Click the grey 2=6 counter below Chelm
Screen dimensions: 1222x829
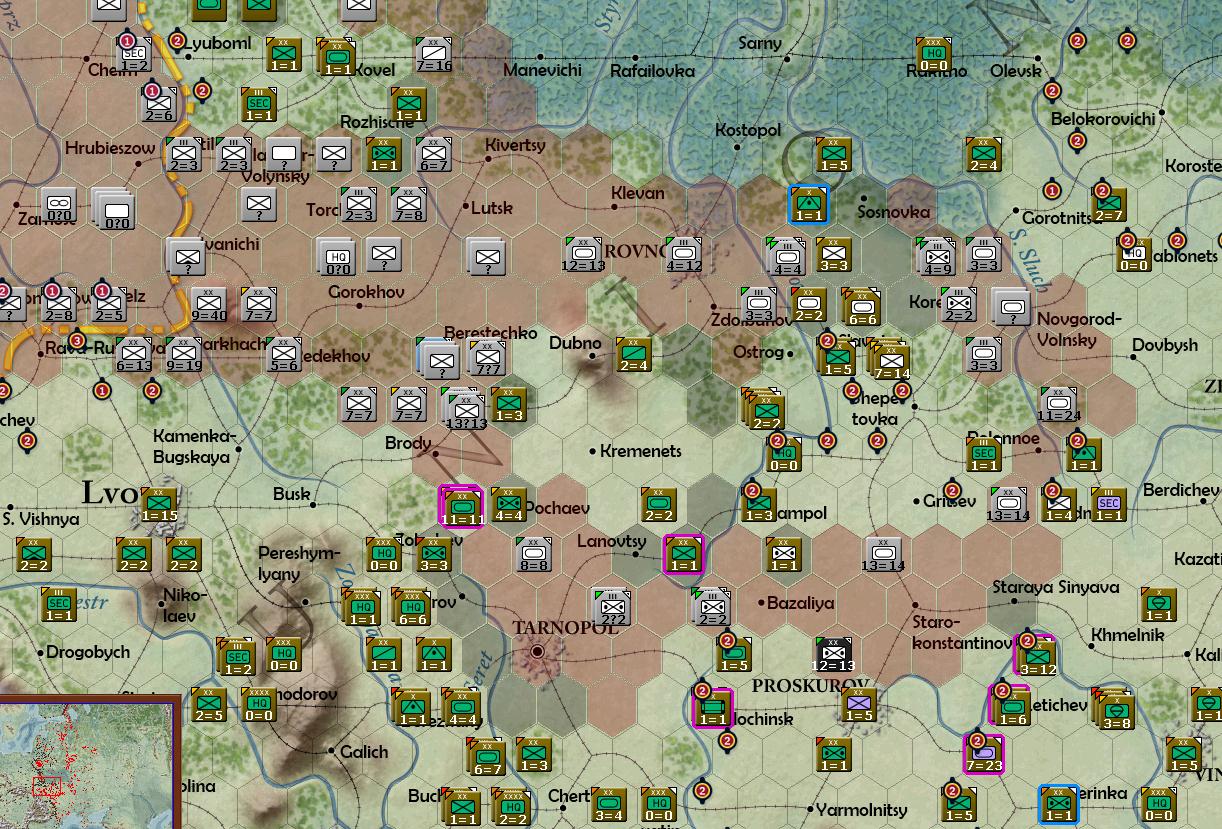click(x=159, y=104)
